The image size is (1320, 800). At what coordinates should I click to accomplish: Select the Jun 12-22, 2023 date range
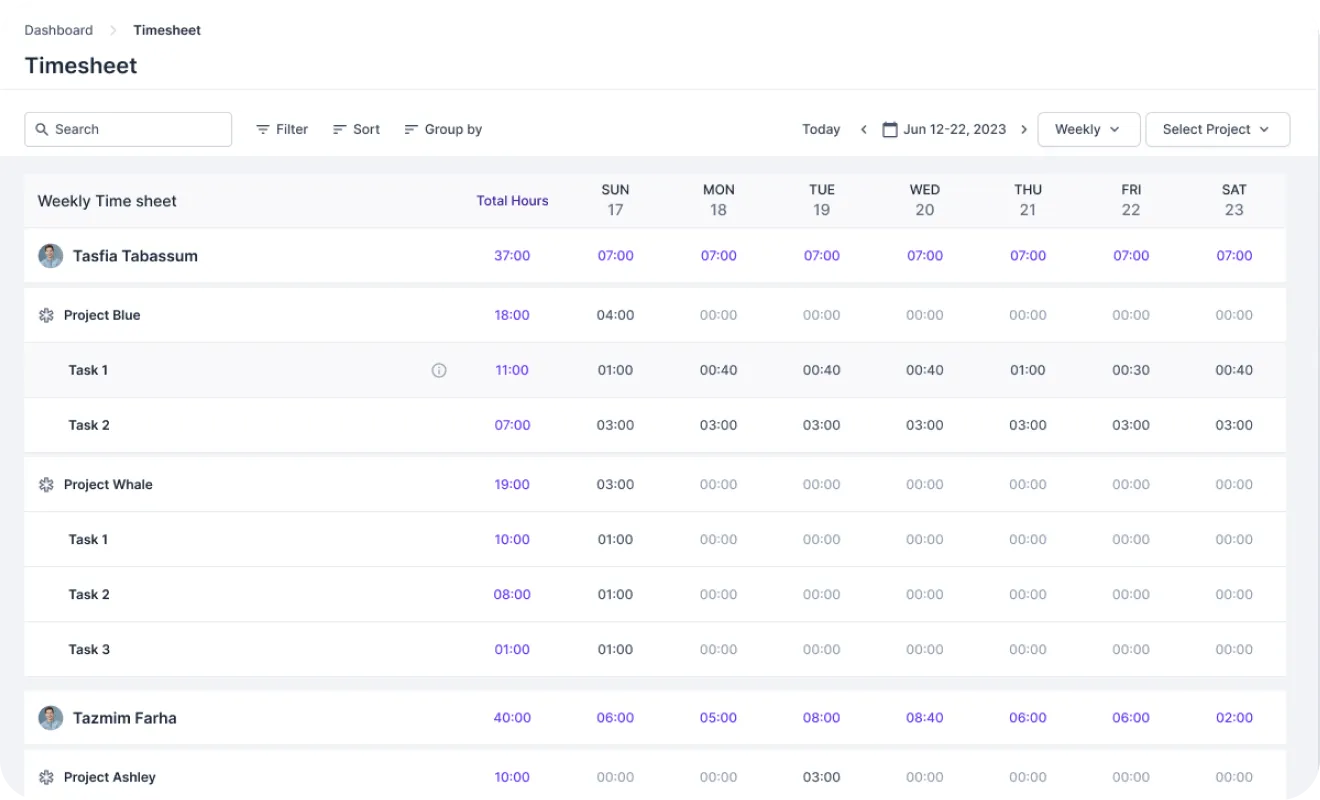pyautogui.click(x=955, y=129)
